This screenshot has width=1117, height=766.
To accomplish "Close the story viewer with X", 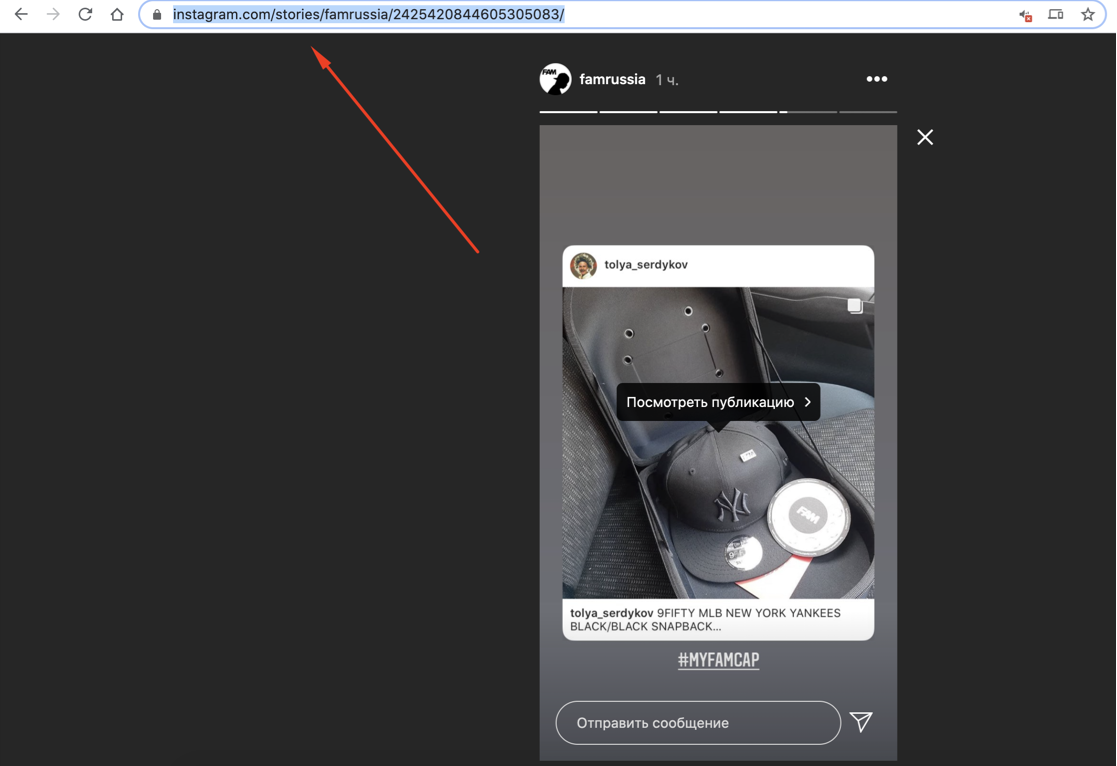I will tap(925, 137).
